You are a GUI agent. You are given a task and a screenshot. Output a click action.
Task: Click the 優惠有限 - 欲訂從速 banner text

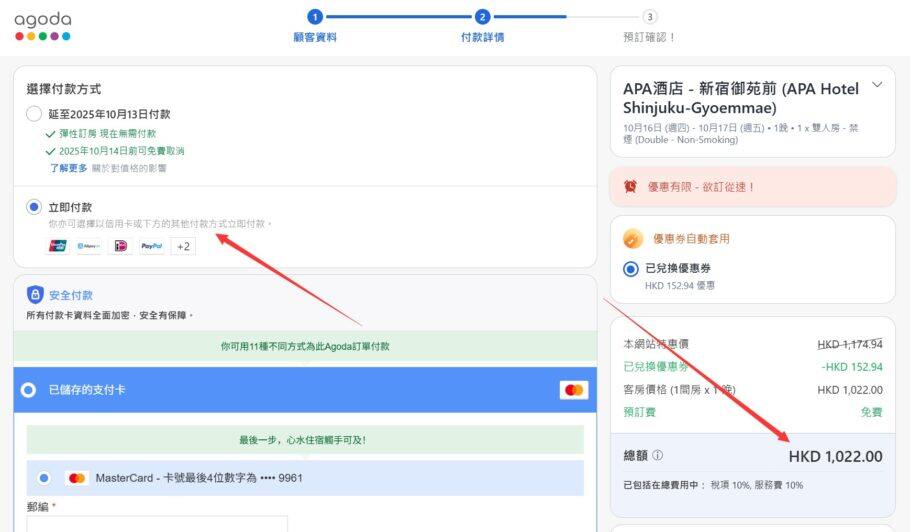(x=701, y=187)
